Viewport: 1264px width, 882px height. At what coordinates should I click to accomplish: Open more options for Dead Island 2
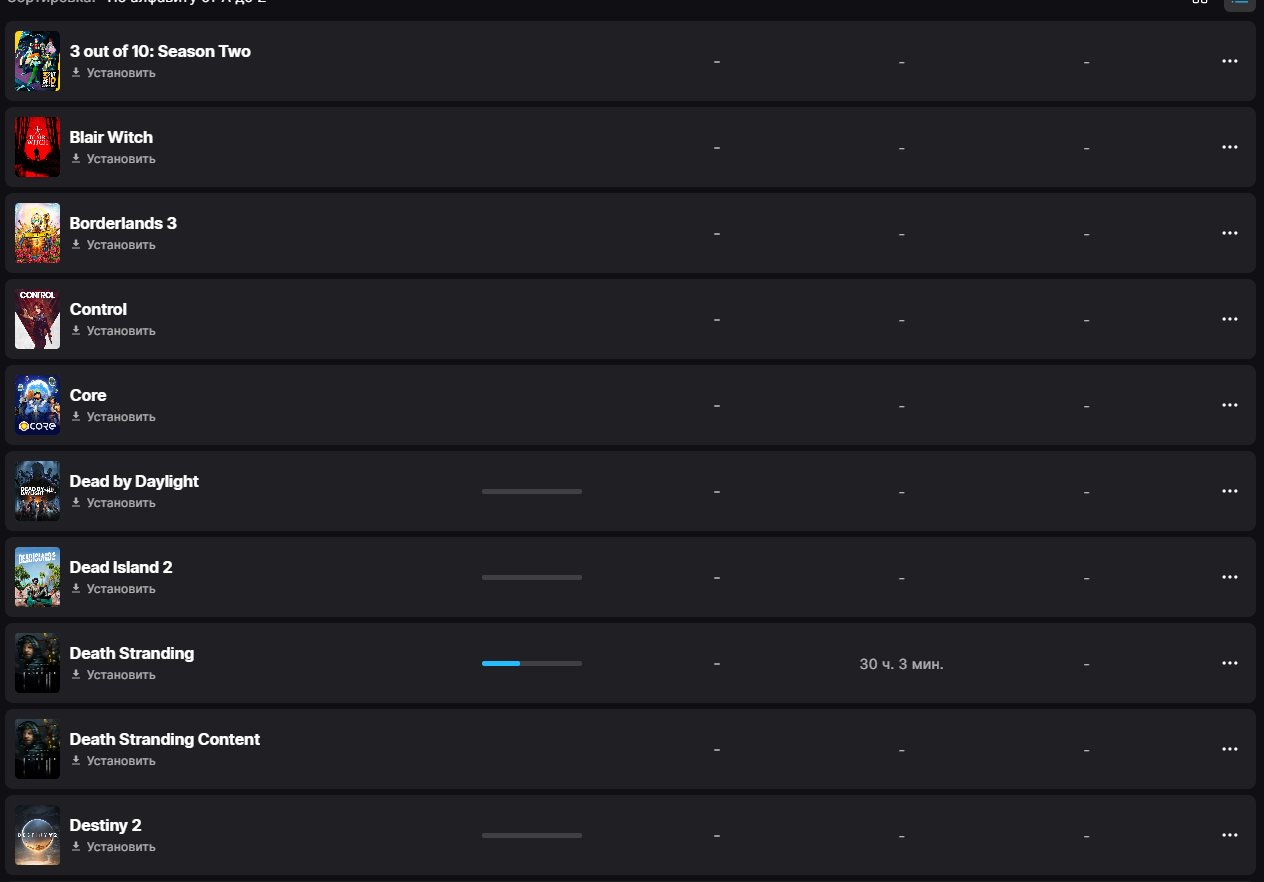click(1230, 577)
